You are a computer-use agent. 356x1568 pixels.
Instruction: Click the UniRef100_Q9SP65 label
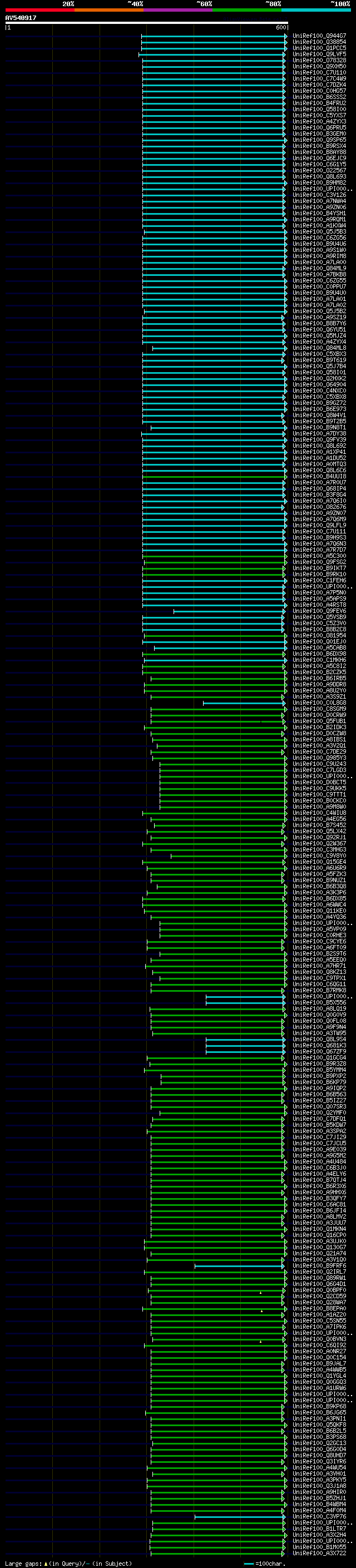(319, 140)
